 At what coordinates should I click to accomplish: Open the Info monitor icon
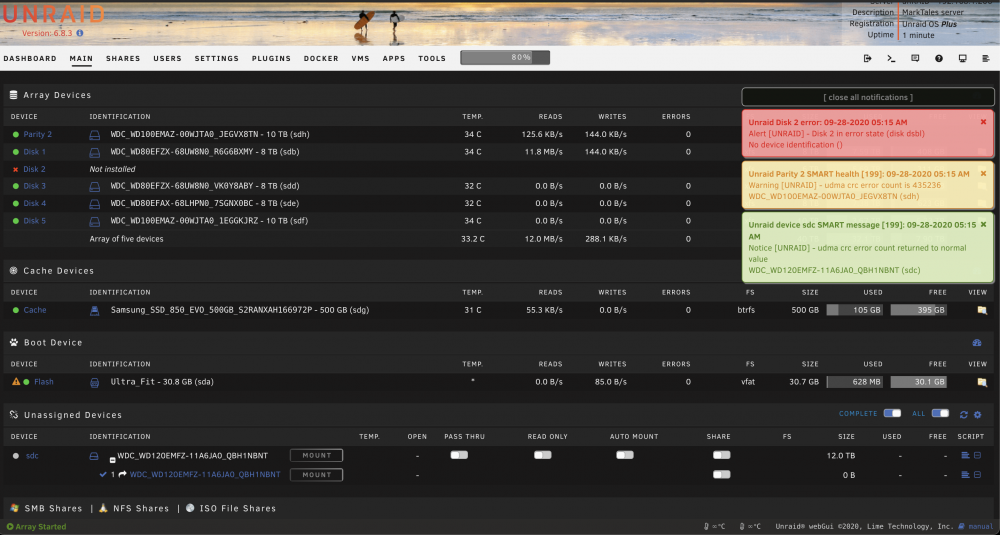click(962, 58)
